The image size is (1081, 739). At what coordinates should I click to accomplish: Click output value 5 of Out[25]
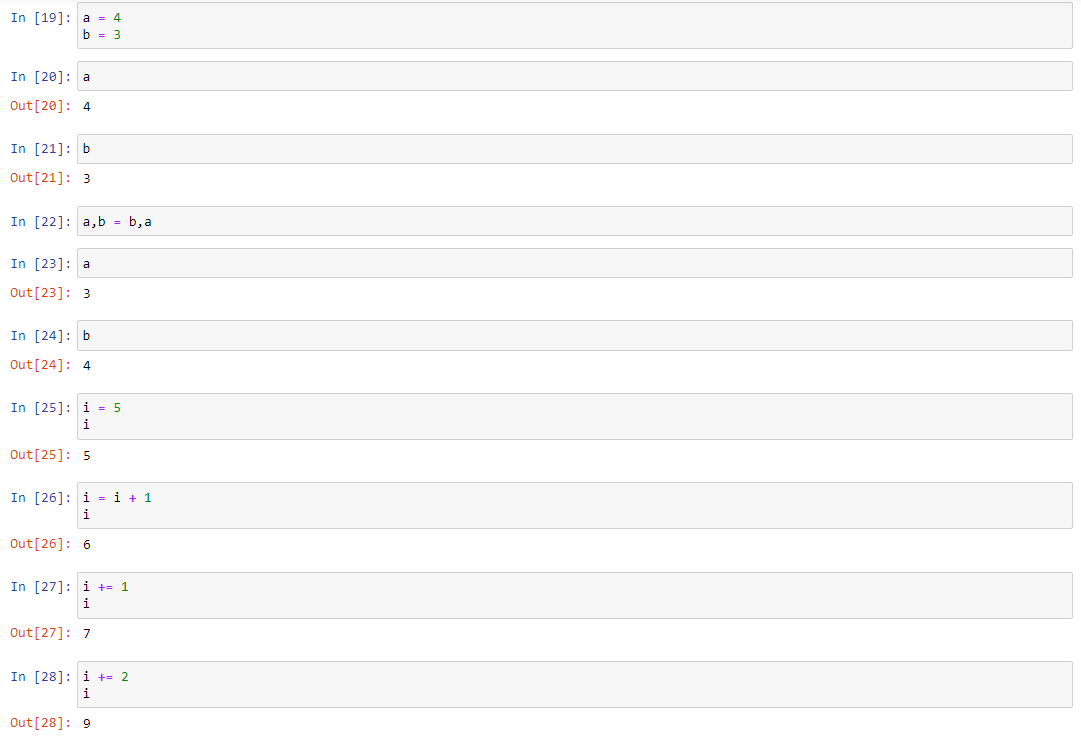87,455
